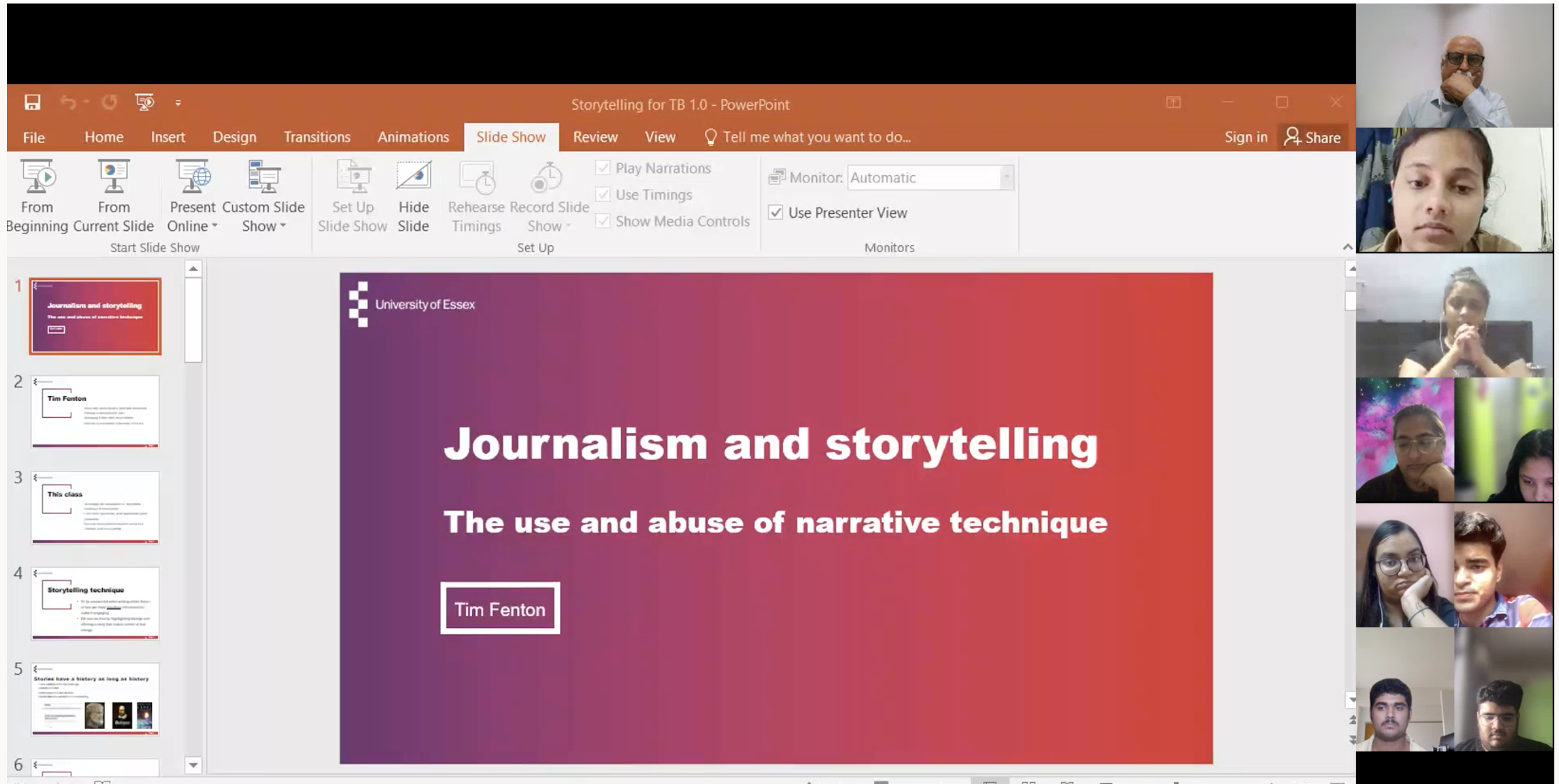1559x784 pixels.
Task: Open the File menu
Action: [34, 137]
